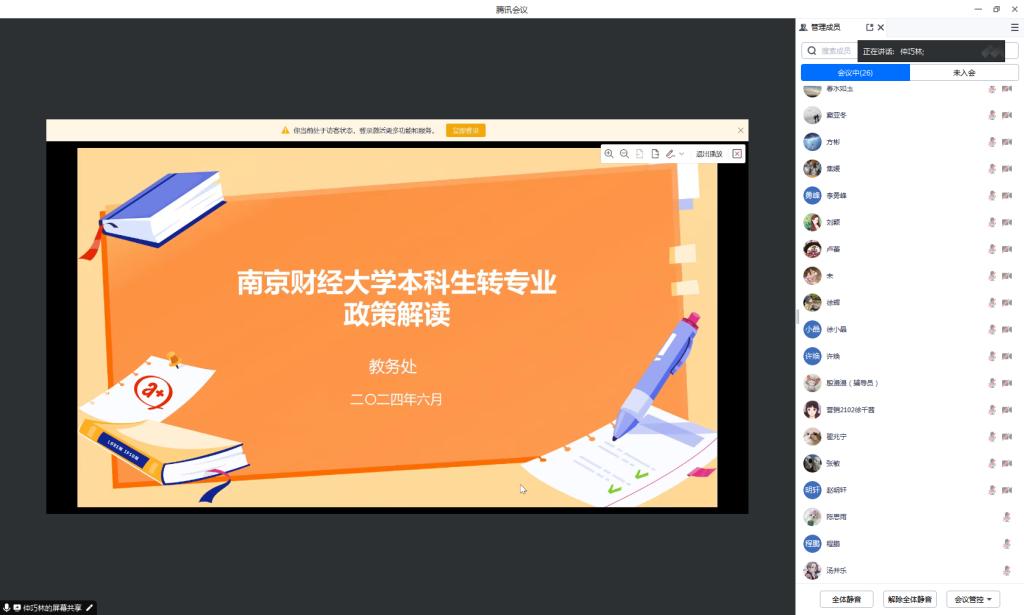Toggle microphone for member 方彬

[x=992, y=142]
